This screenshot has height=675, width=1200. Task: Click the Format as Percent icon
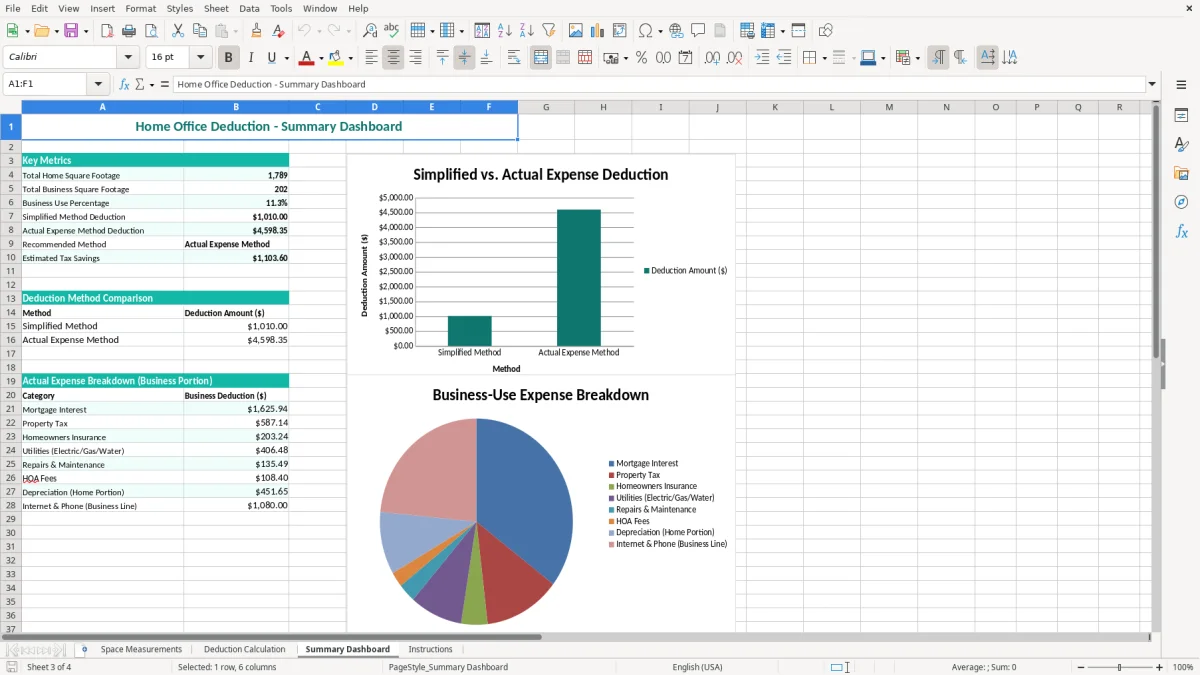(641, 58)
